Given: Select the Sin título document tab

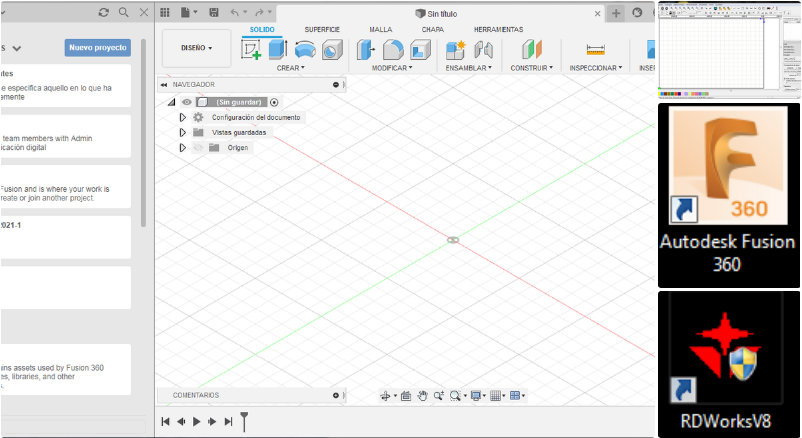Looking at the screenshot, I should (x=436, y=14).
